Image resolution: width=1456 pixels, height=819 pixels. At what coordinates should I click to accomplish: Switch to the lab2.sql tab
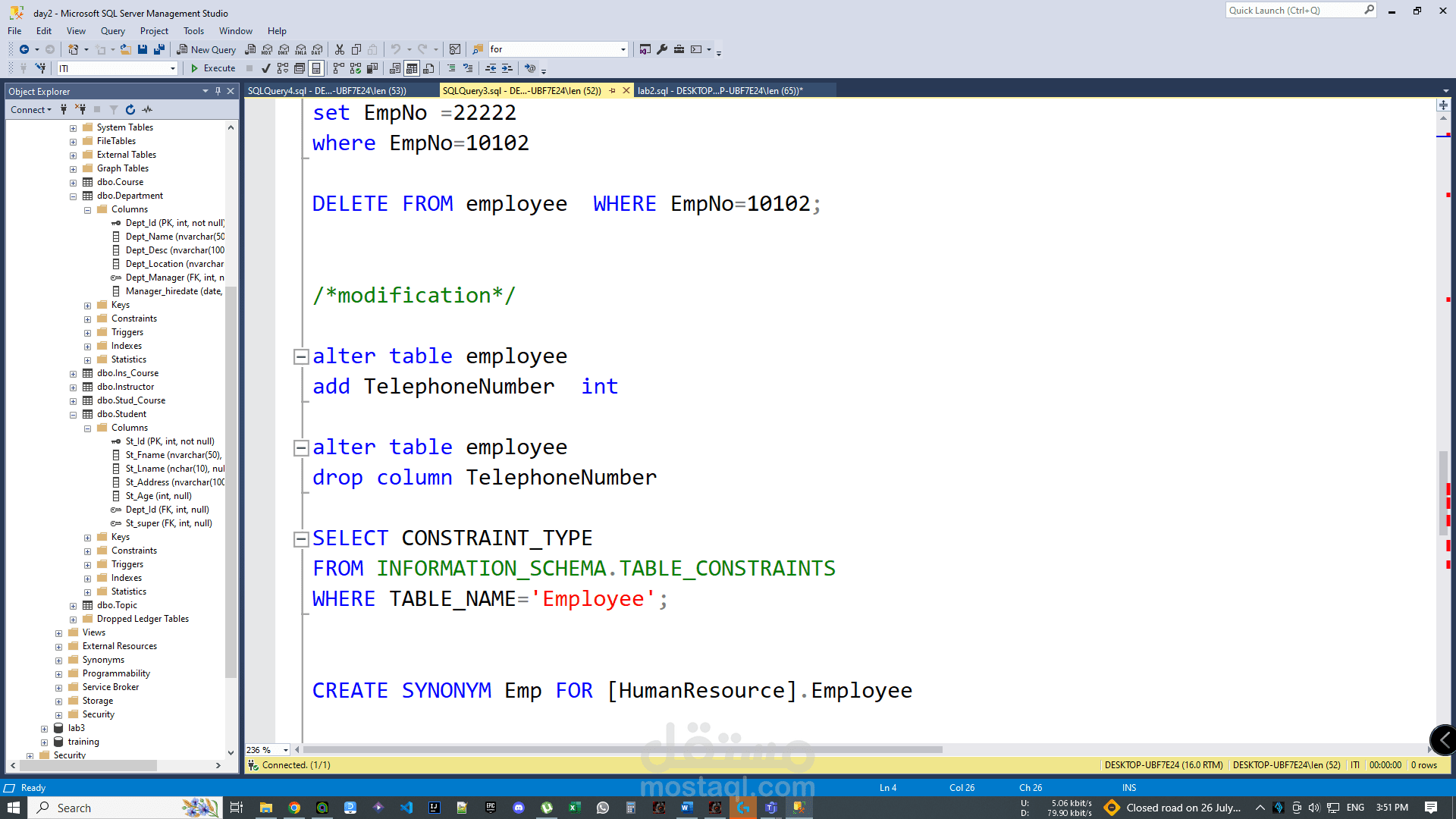click(x=719, y=91)
